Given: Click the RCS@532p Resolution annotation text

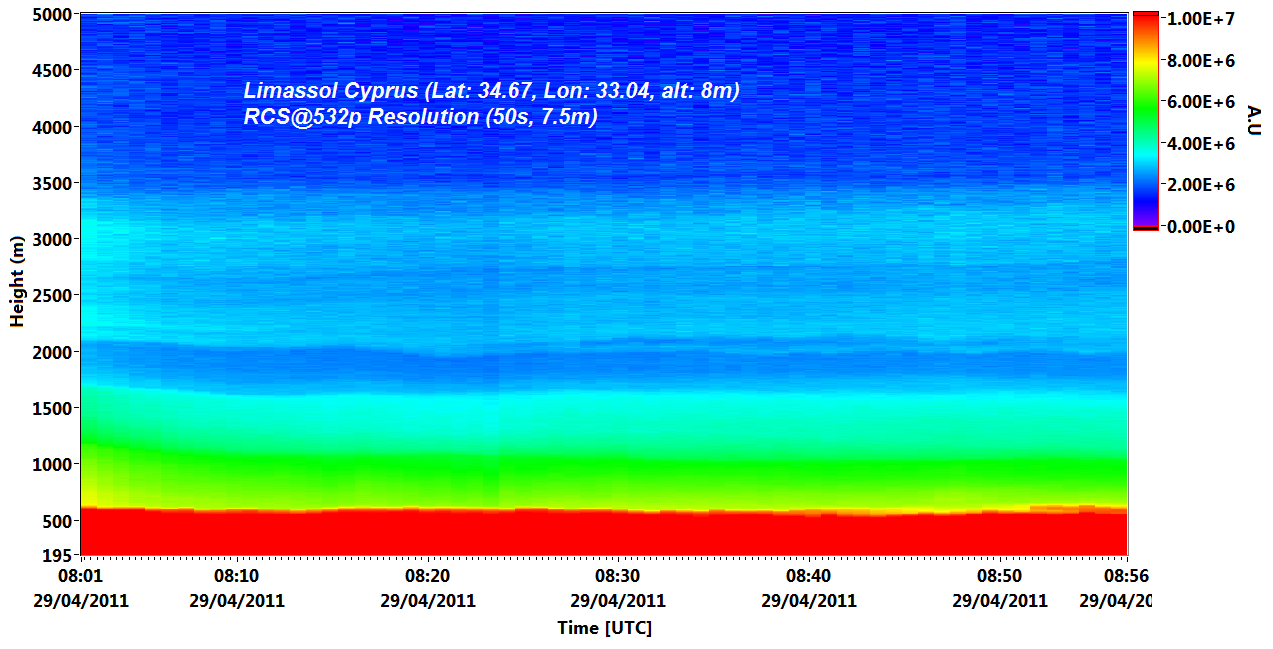Looking at the screenshot, I should [420, 117].
